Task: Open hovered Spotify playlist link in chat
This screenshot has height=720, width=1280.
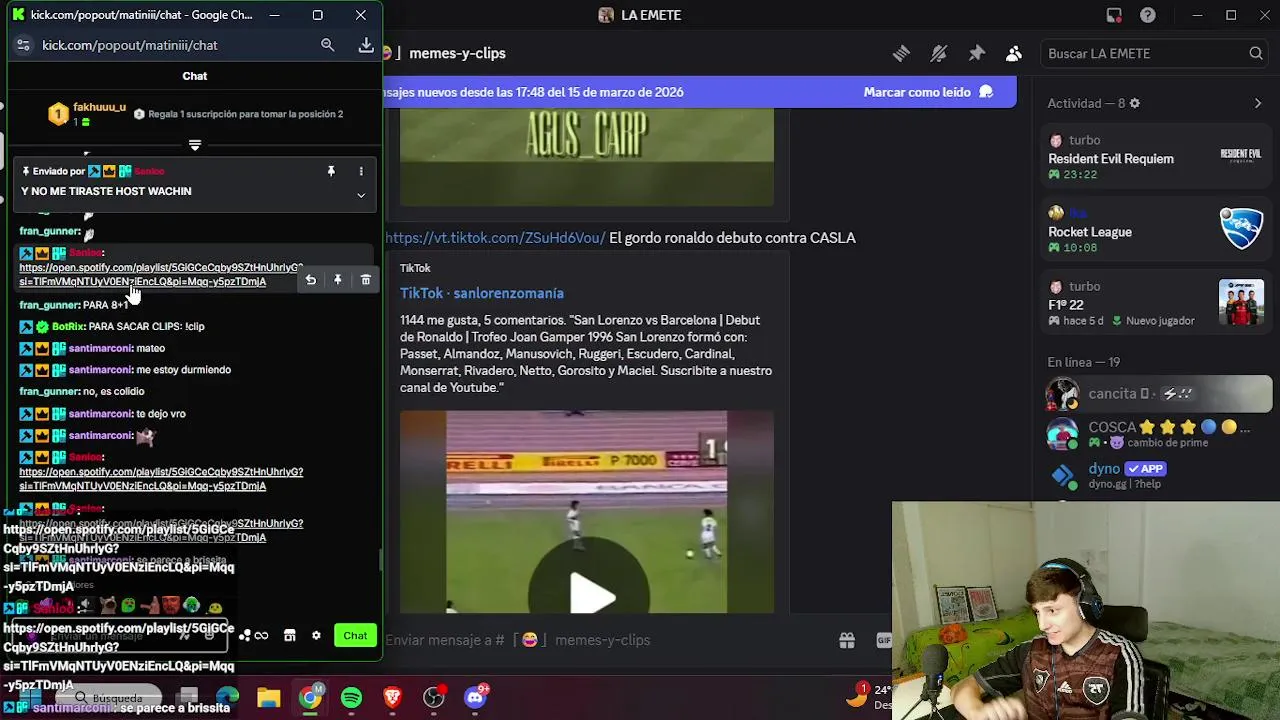Action: click(x=160, y=275)
